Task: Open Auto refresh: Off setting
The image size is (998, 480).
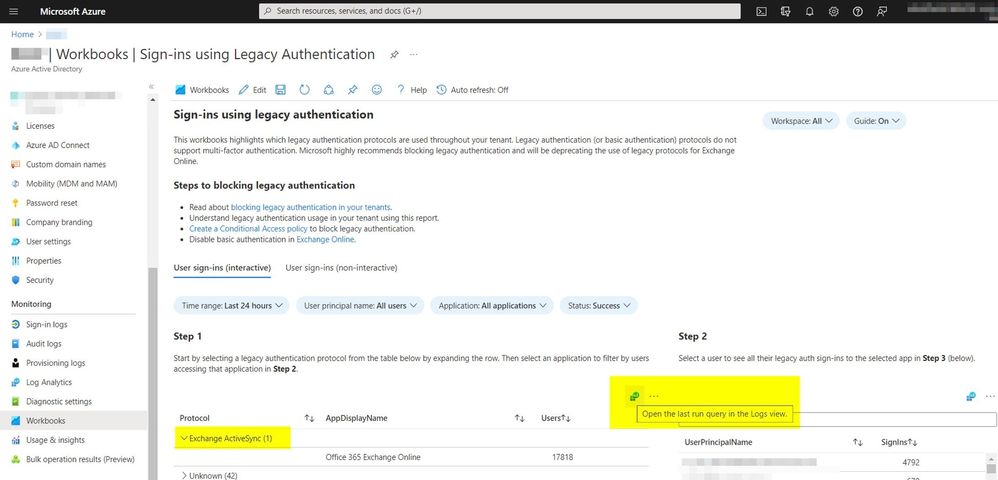Action: pos(473,90)
